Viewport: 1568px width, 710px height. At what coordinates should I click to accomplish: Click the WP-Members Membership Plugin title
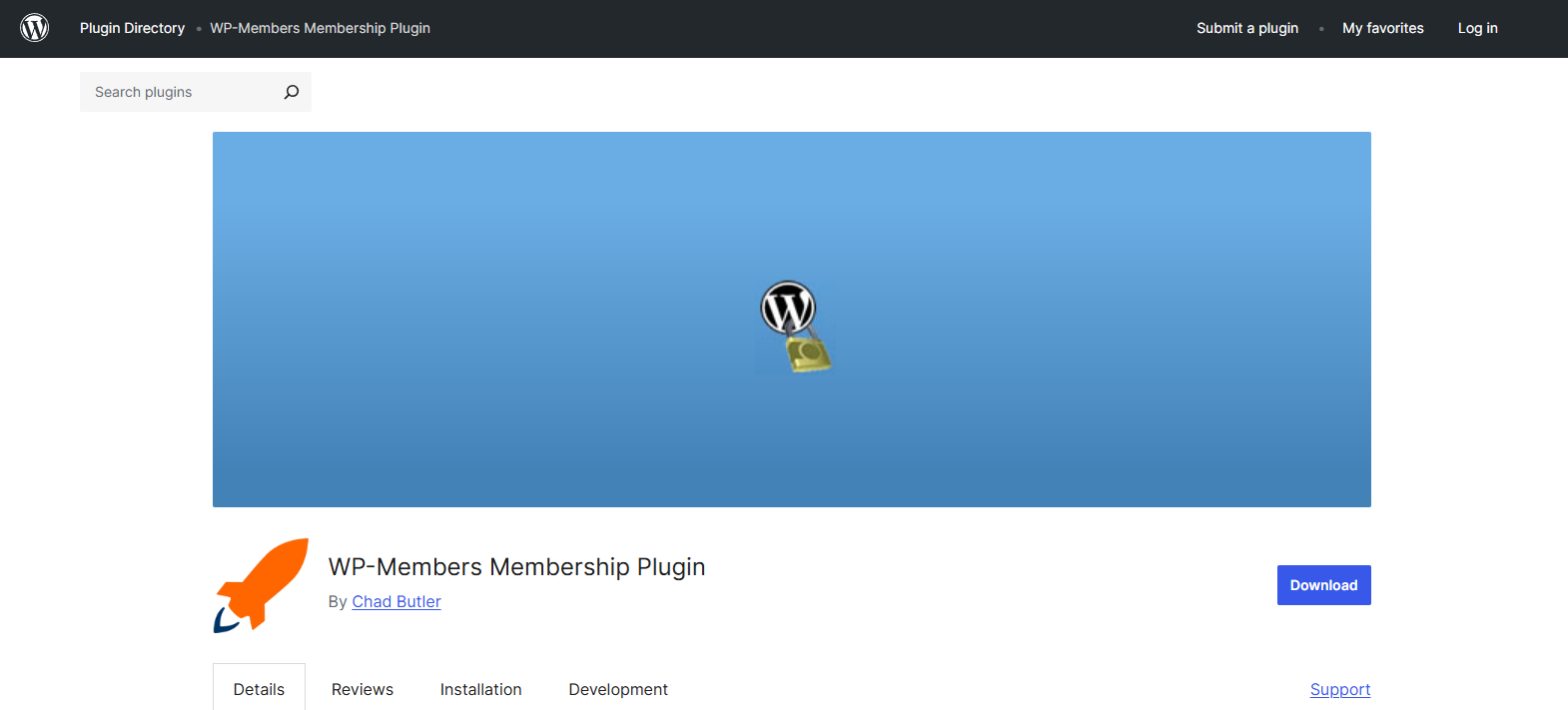click(516, 566)
